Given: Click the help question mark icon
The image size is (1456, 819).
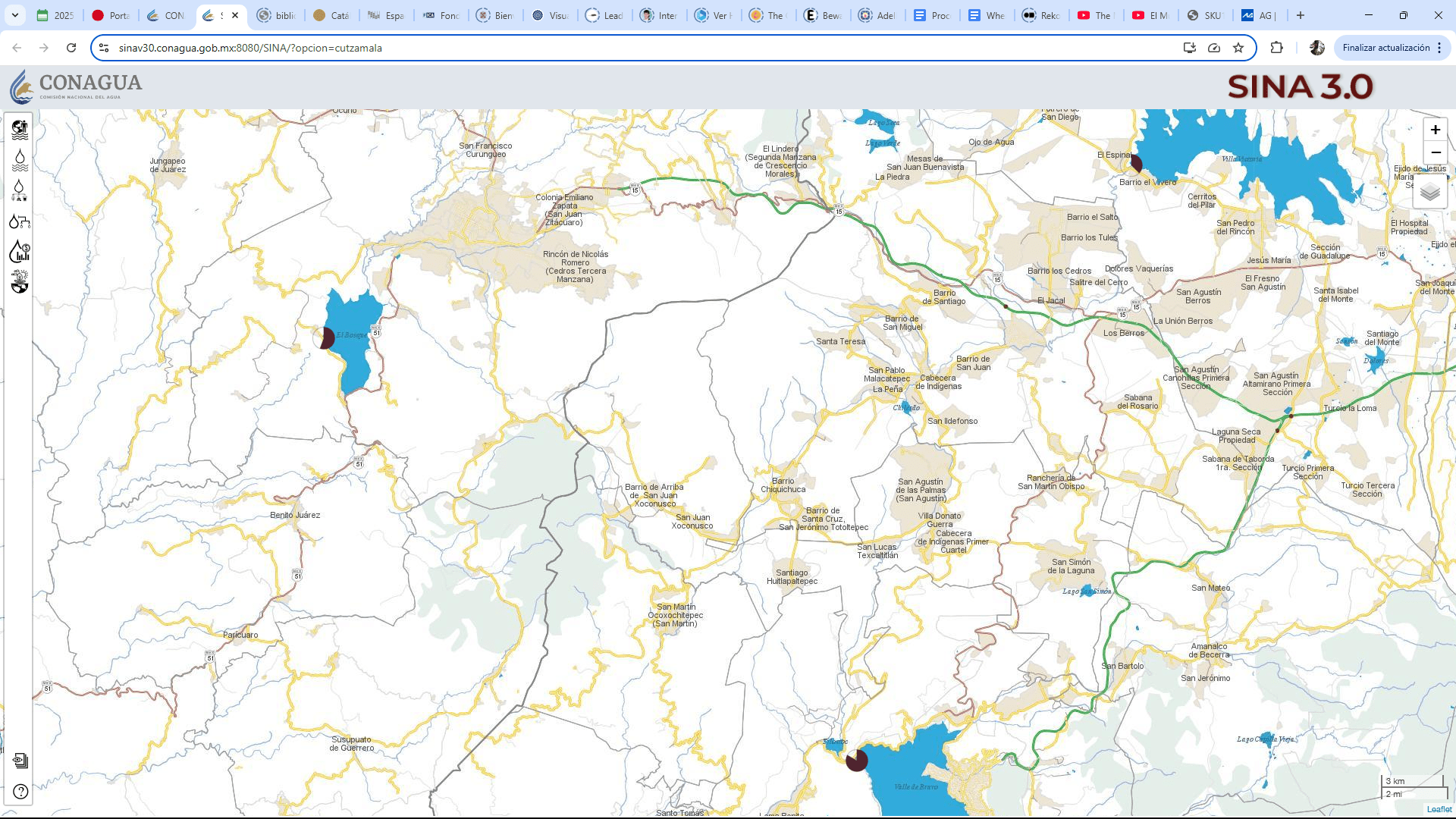Looking at the screenshot, I should click(20, 792).
